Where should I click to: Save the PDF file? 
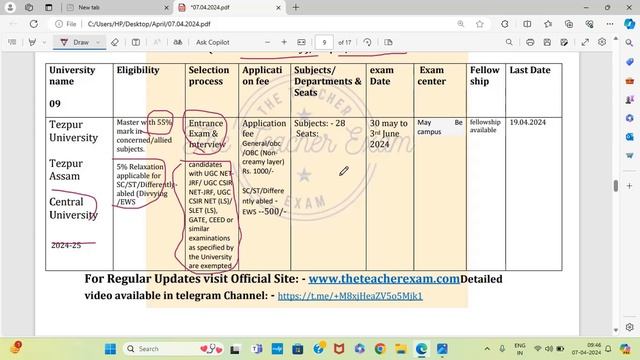click(547, 42)
